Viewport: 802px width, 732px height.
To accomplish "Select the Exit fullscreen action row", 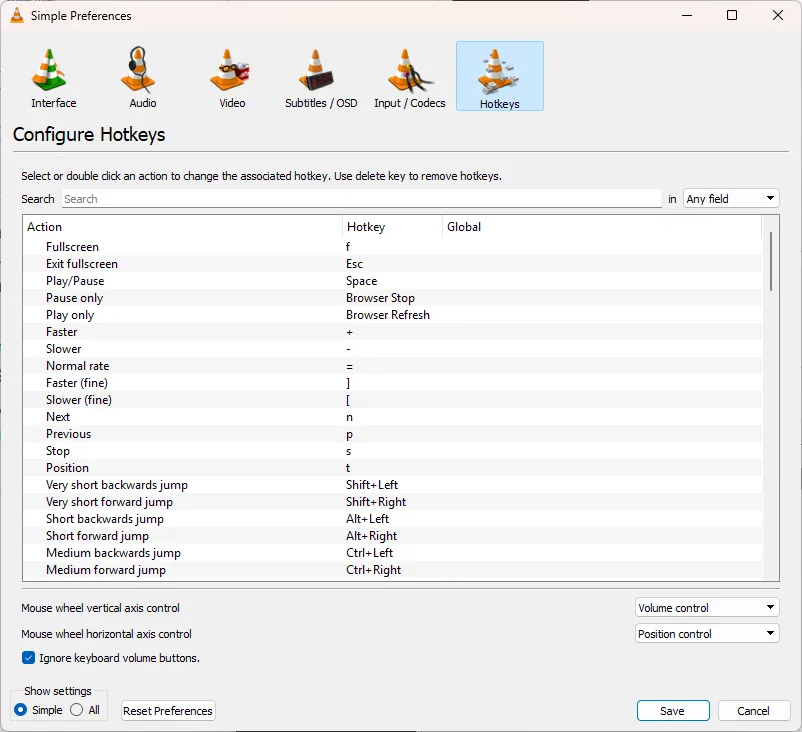I will coord(392,264).
